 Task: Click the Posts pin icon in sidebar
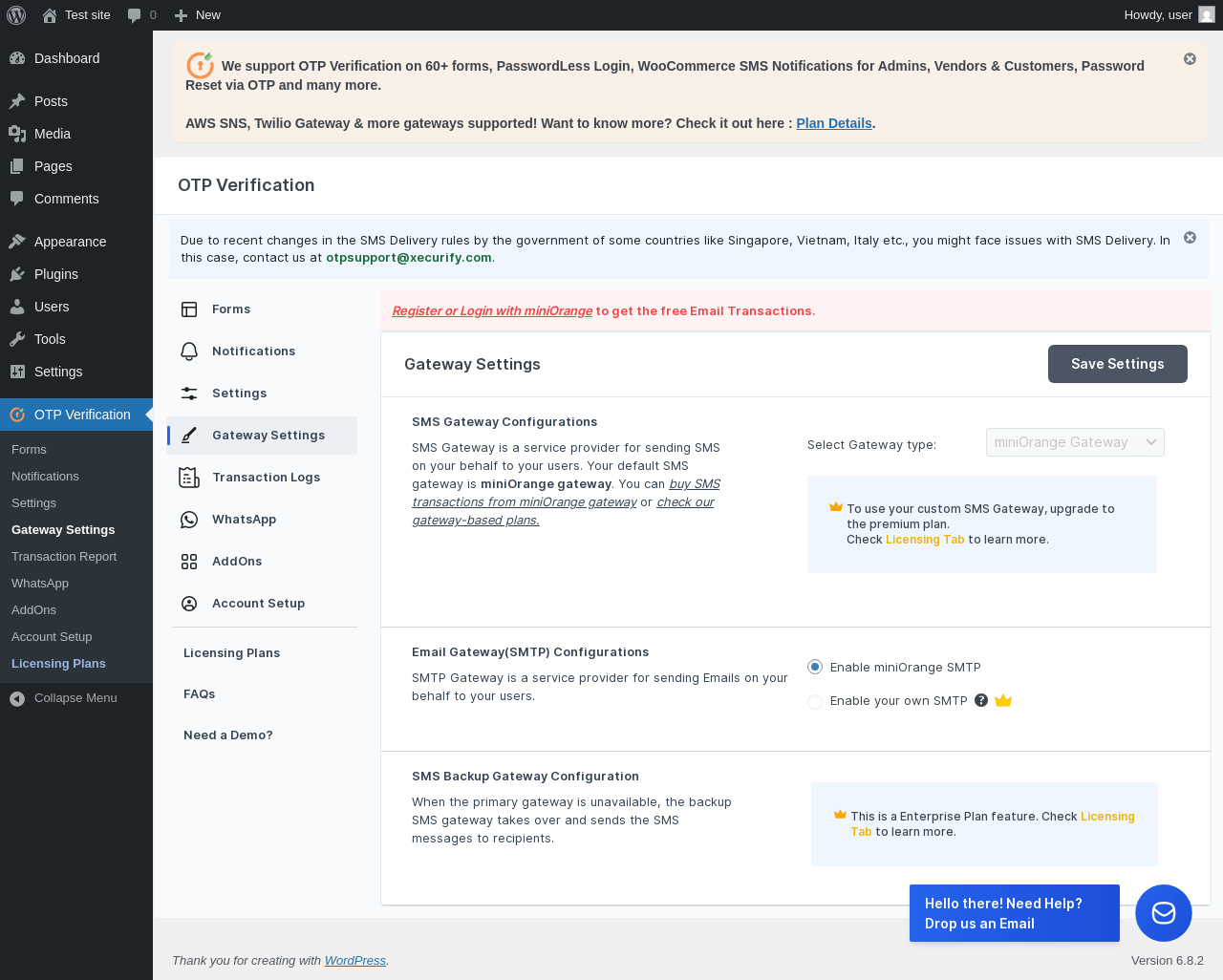[17, 101]
